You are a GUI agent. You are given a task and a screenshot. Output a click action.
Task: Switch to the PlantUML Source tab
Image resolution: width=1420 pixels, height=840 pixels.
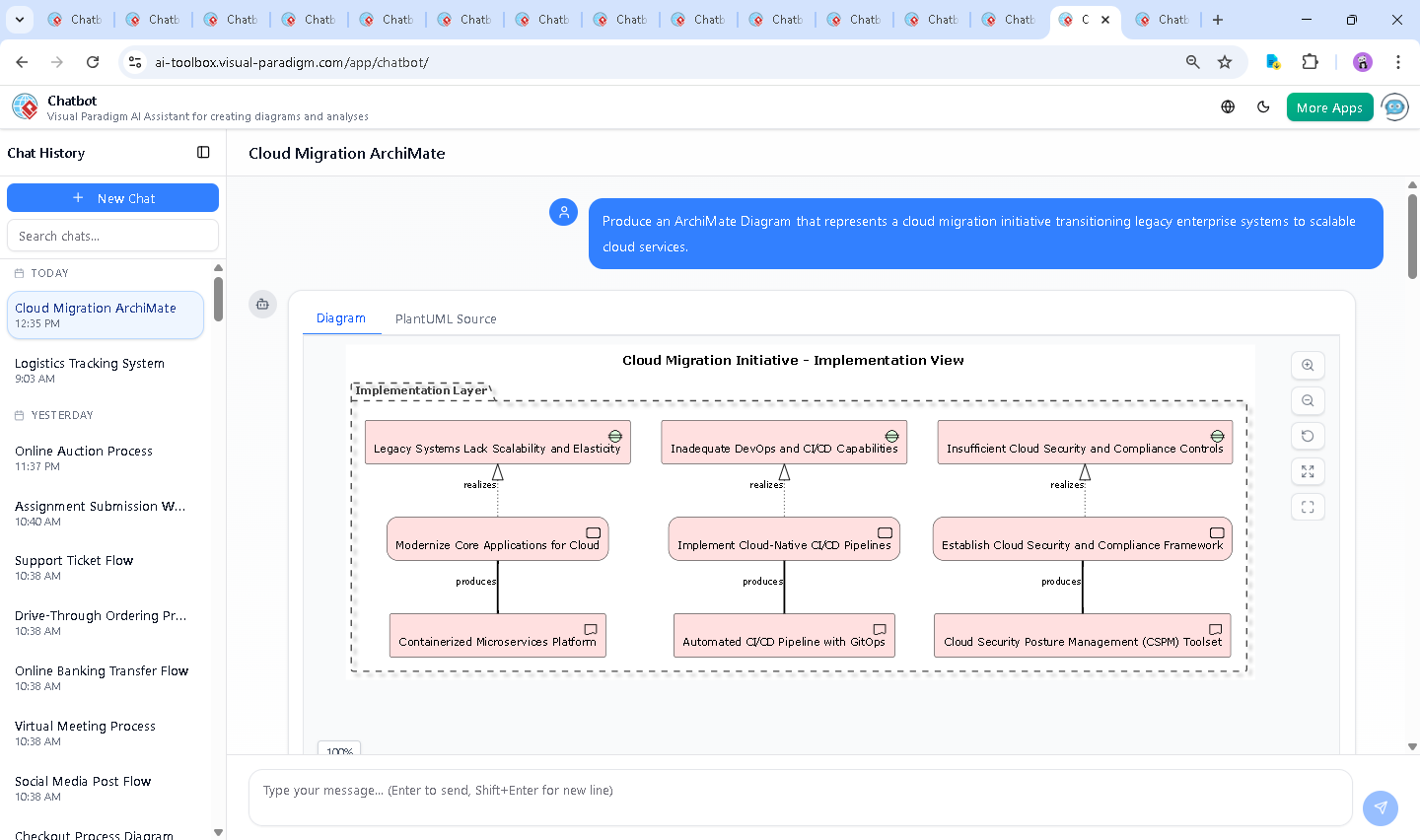446,318
